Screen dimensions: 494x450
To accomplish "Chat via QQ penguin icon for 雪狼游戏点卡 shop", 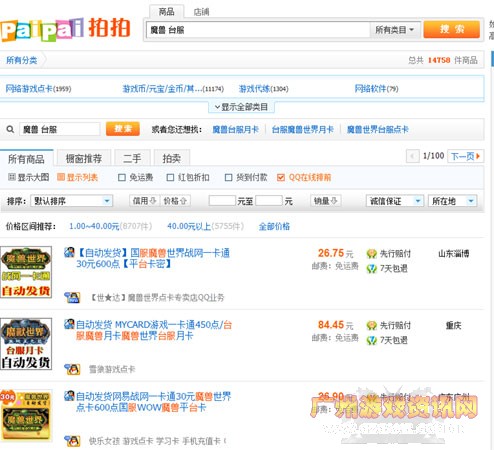I will pos(72,369).
